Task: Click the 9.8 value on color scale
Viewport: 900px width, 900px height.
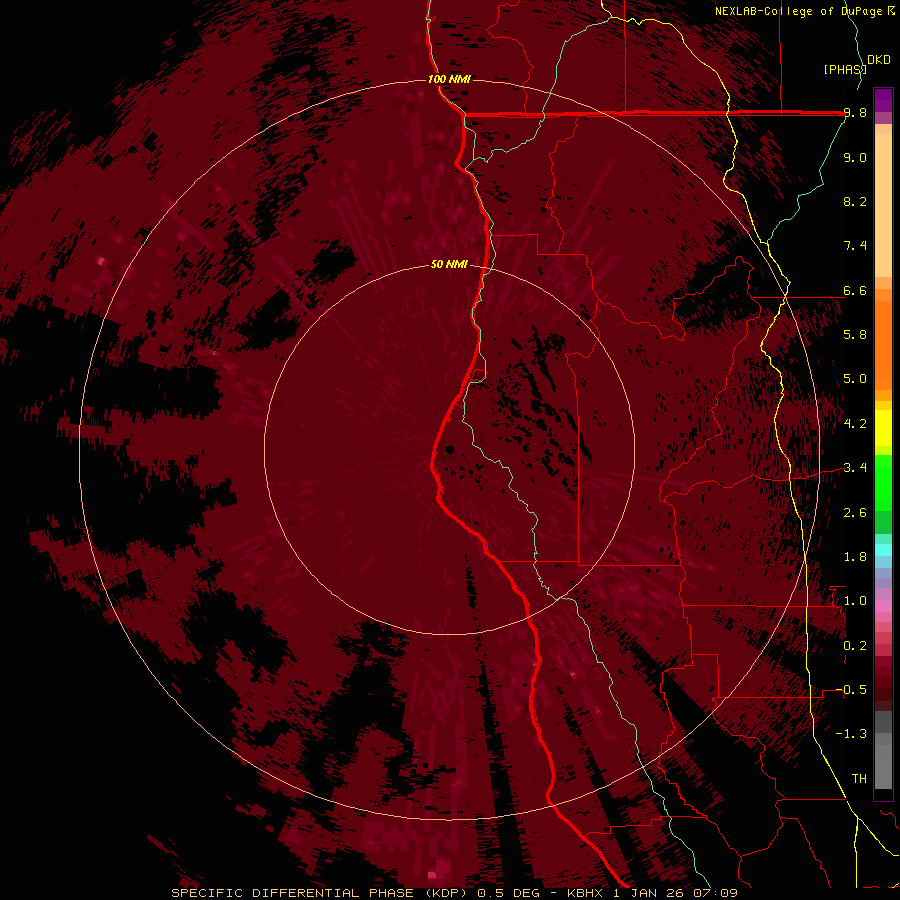Action: [855, 113]
